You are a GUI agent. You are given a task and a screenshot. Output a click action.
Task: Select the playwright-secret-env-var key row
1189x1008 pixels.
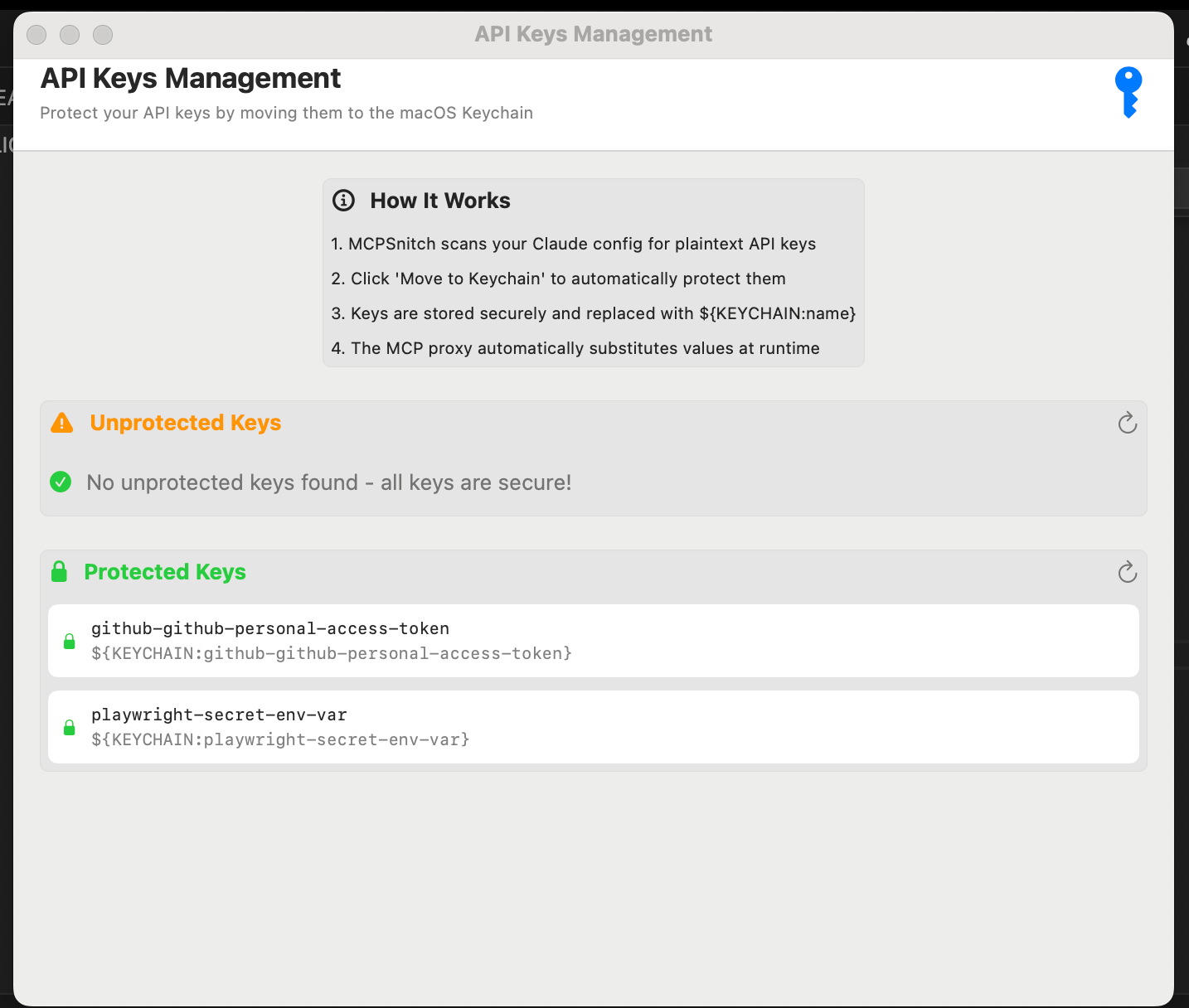point(594,727)
